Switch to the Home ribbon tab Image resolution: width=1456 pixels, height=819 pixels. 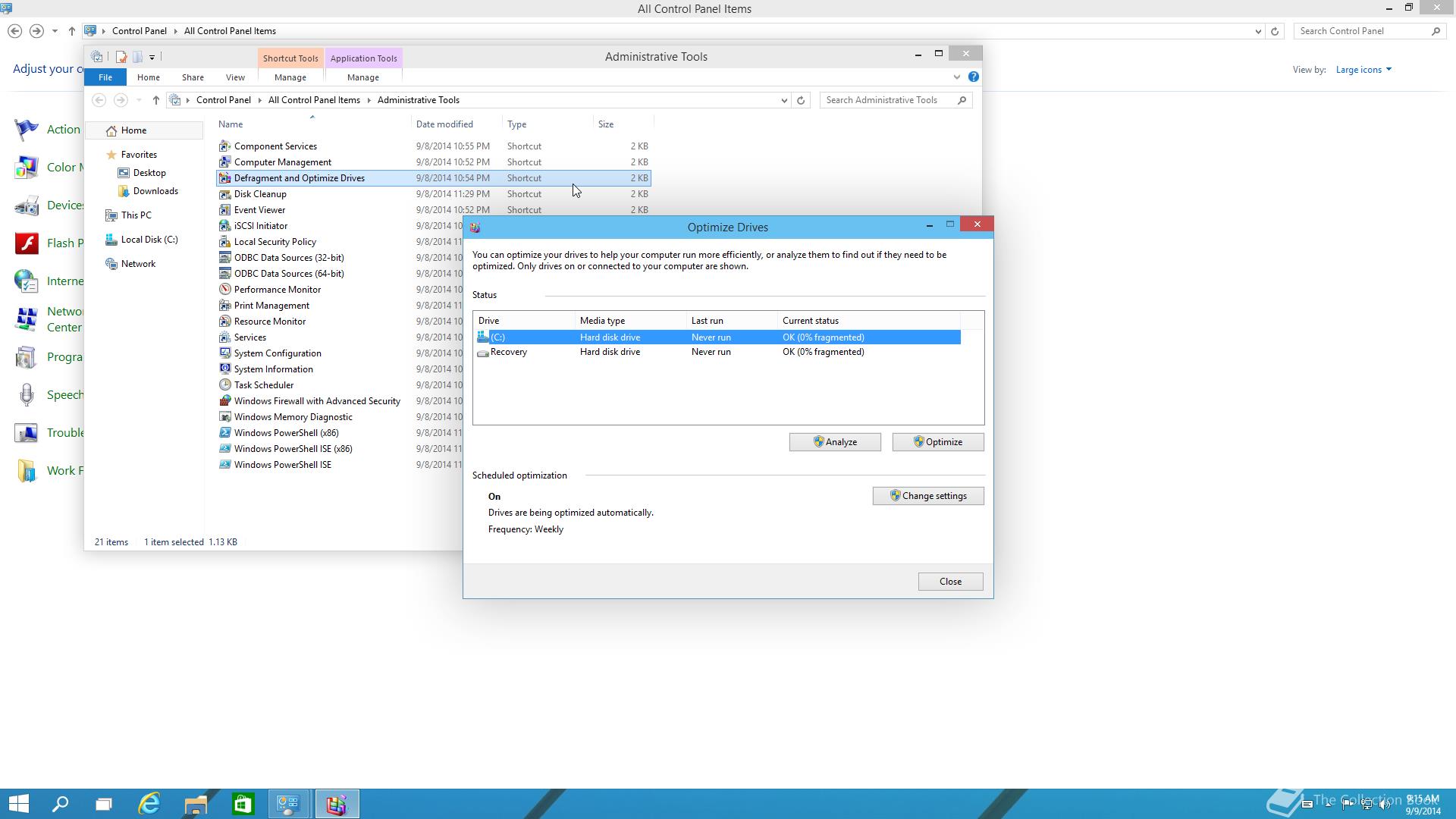click(x=148, y=77)
